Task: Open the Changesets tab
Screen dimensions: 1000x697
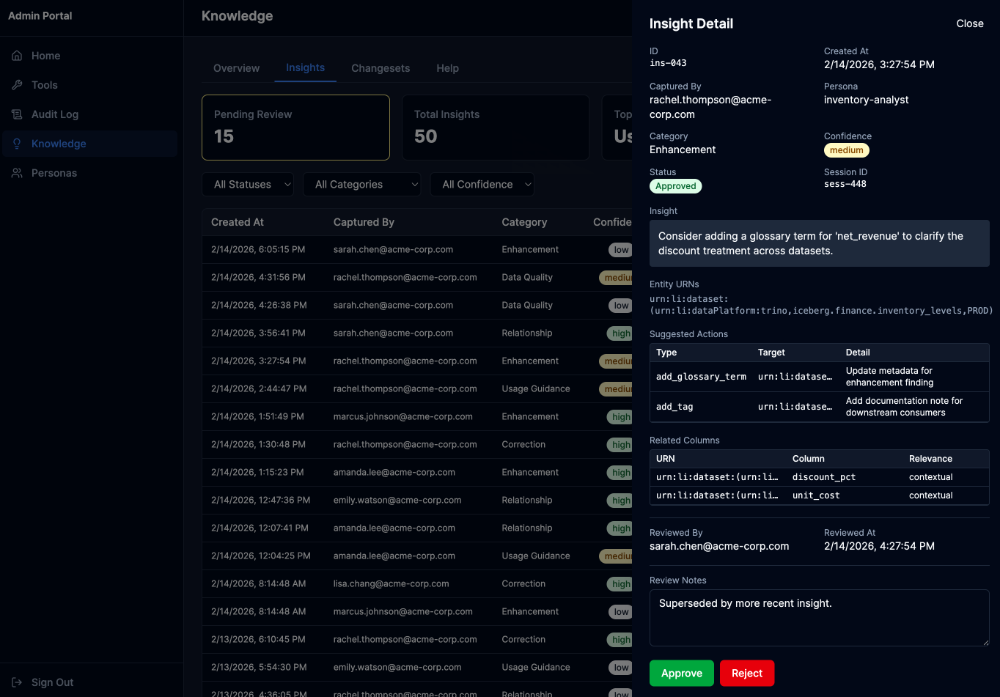Action: click(380, 68)
